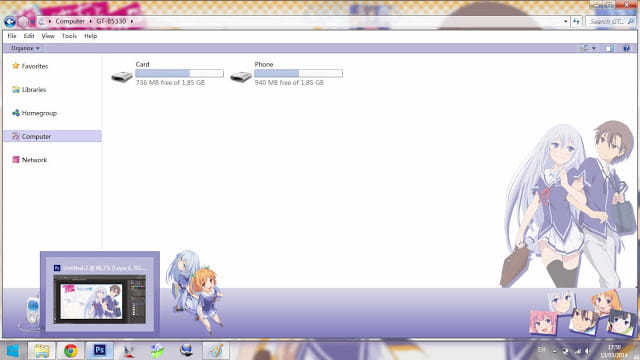Screen dimensions: 640x360
Task: Expand the address bar history dropdown
Action: pyautogui.click(x=565, y=21)
